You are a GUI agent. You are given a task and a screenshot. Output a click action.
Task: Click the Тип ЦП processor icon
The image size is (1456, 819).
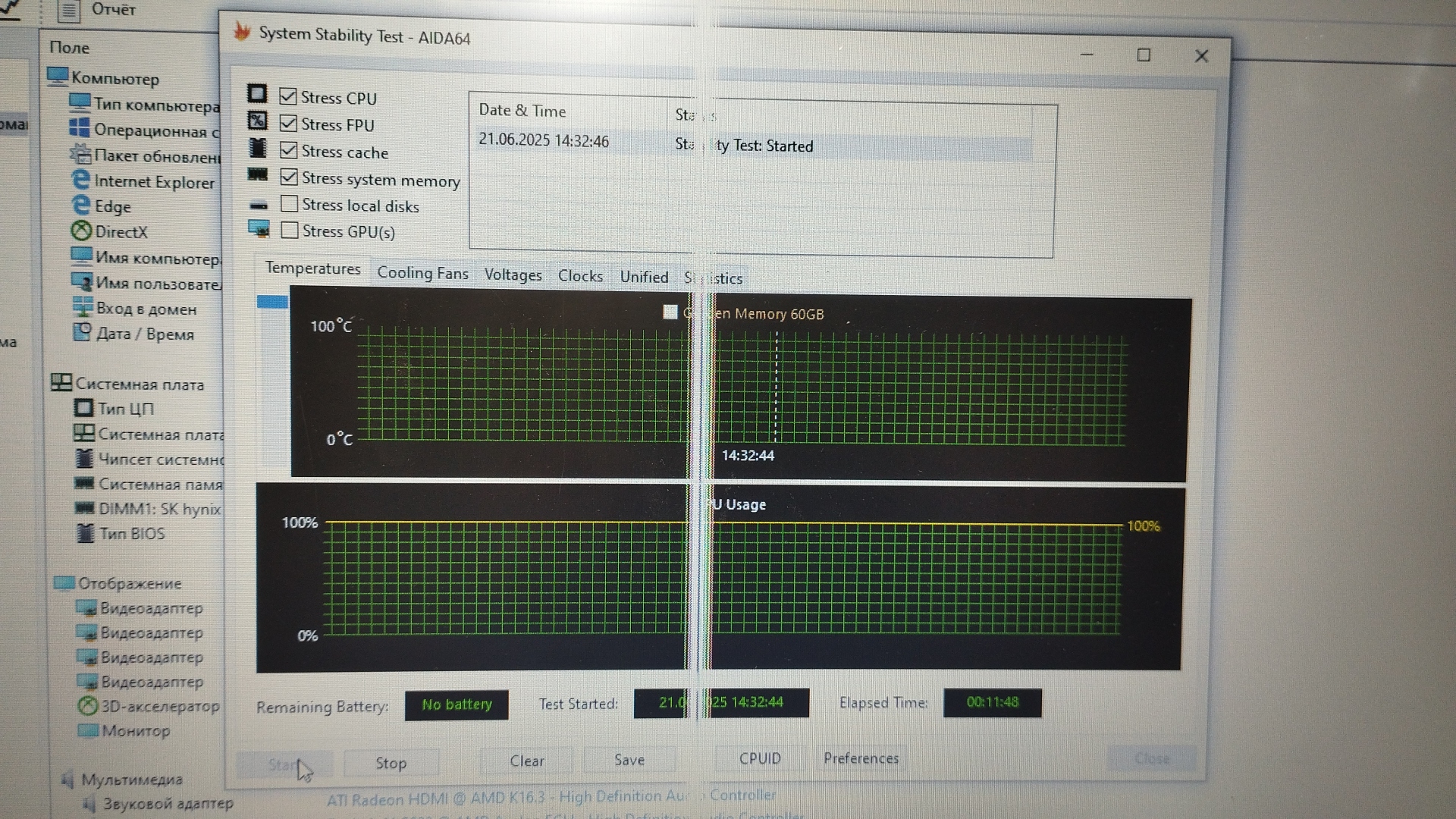[83, 408]
